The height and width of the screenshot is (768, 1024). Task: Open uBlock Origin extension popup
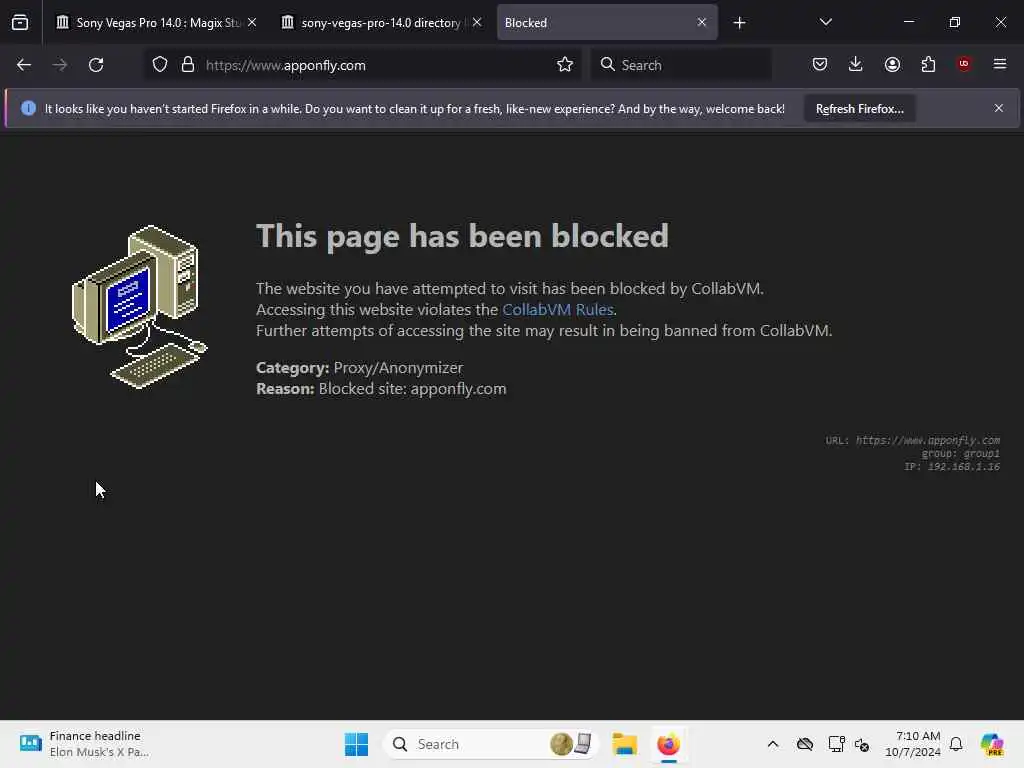coord(964,64)
